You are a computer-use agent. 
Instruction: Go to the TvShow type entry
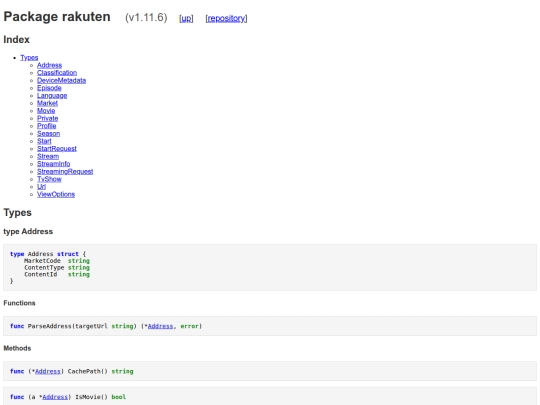point(49,179)
